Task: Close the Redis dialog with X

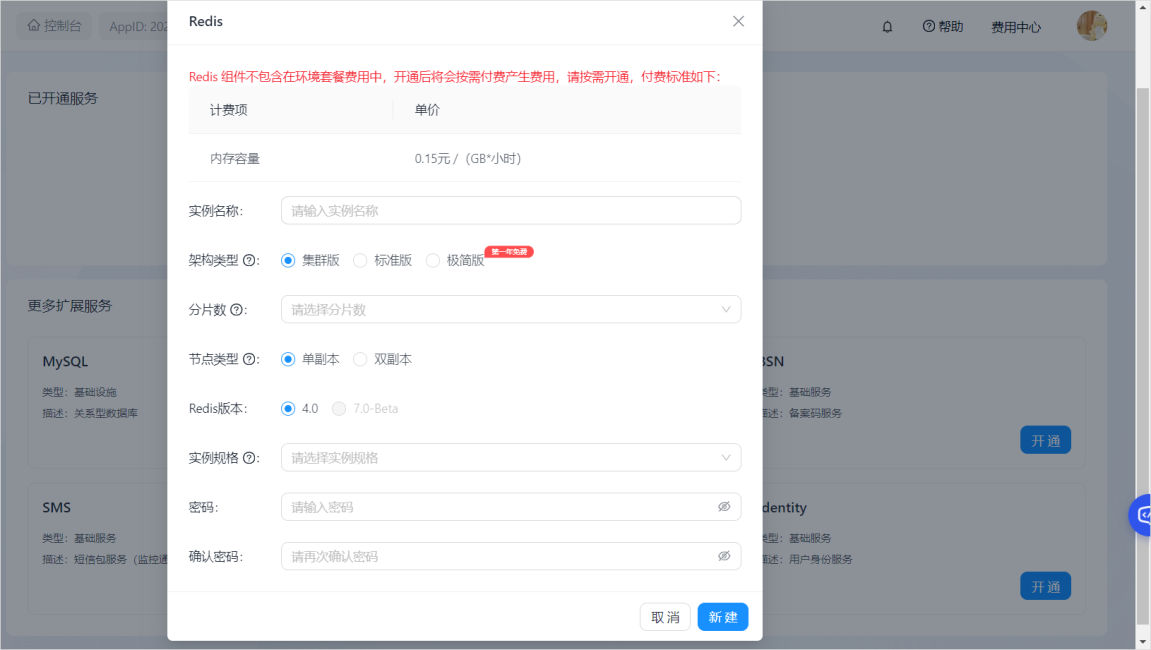Action: [x=738, y=21]
